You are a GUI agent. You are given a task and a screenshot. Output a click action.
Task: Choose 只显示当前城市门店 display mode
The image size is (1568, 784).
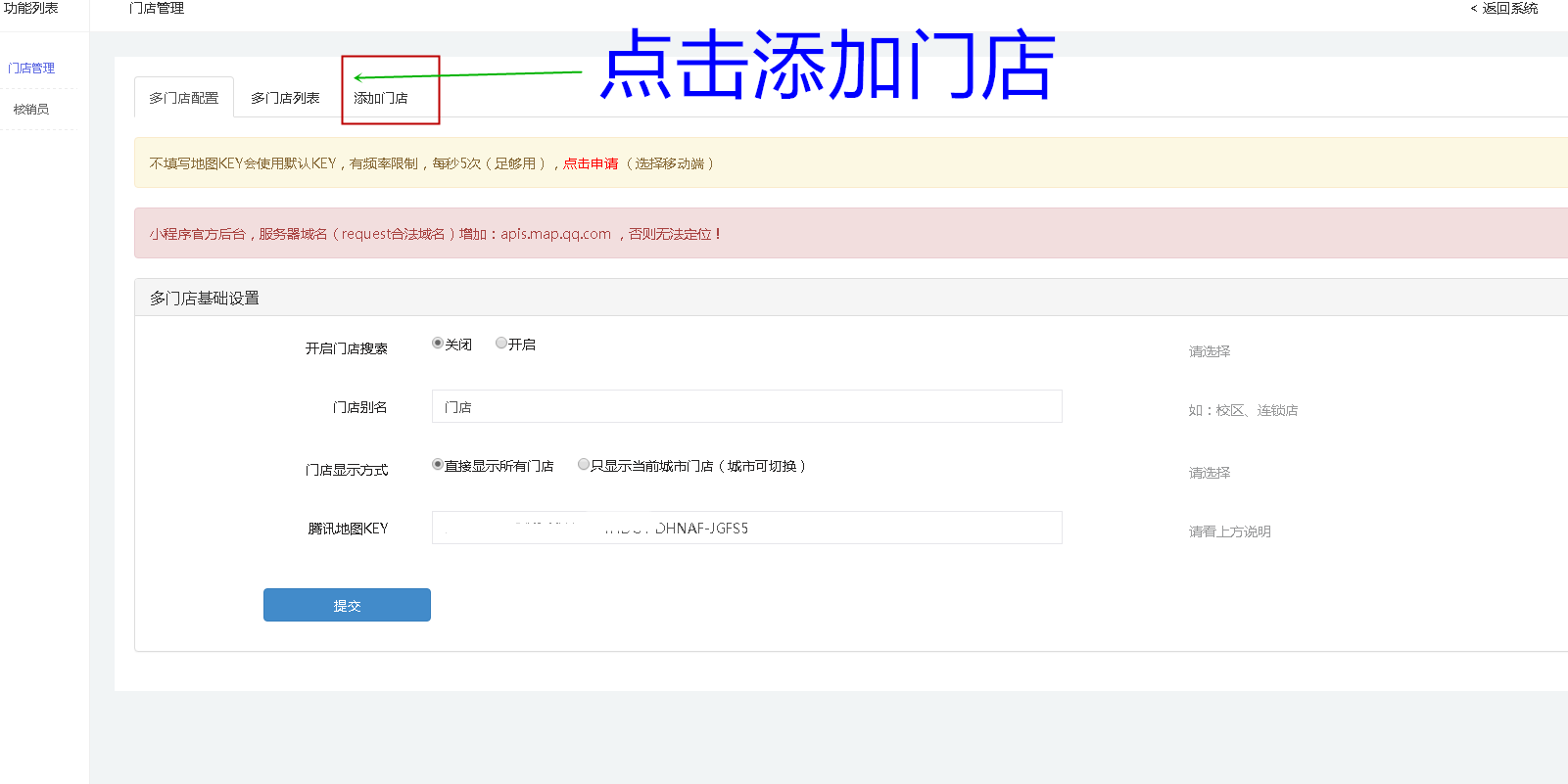[584, 465]
